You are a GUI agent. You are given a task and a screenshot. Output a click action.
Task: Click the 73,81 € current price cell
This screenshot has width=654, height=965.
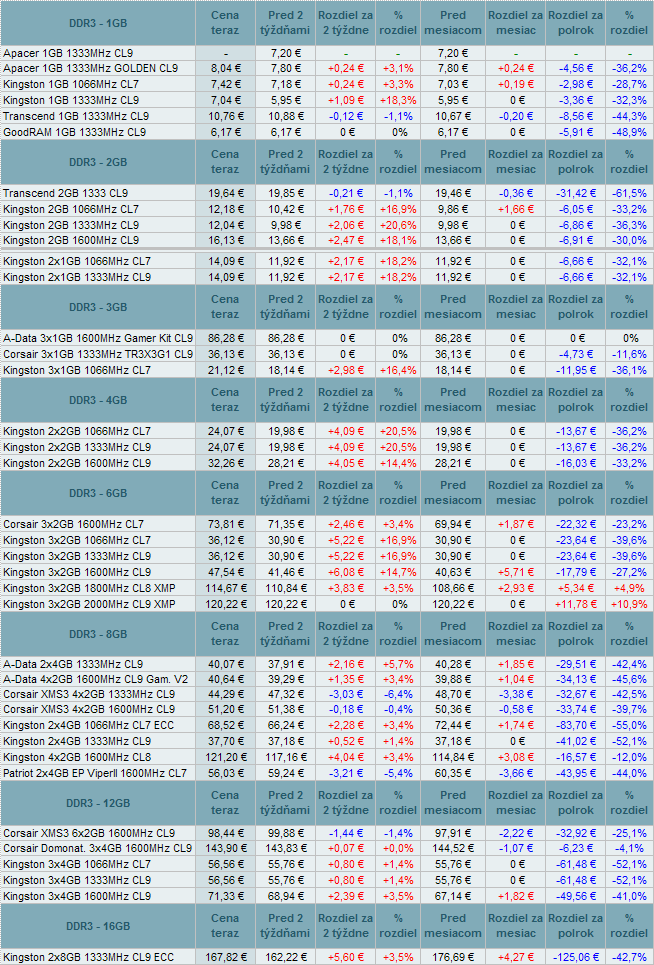point(226,524)
